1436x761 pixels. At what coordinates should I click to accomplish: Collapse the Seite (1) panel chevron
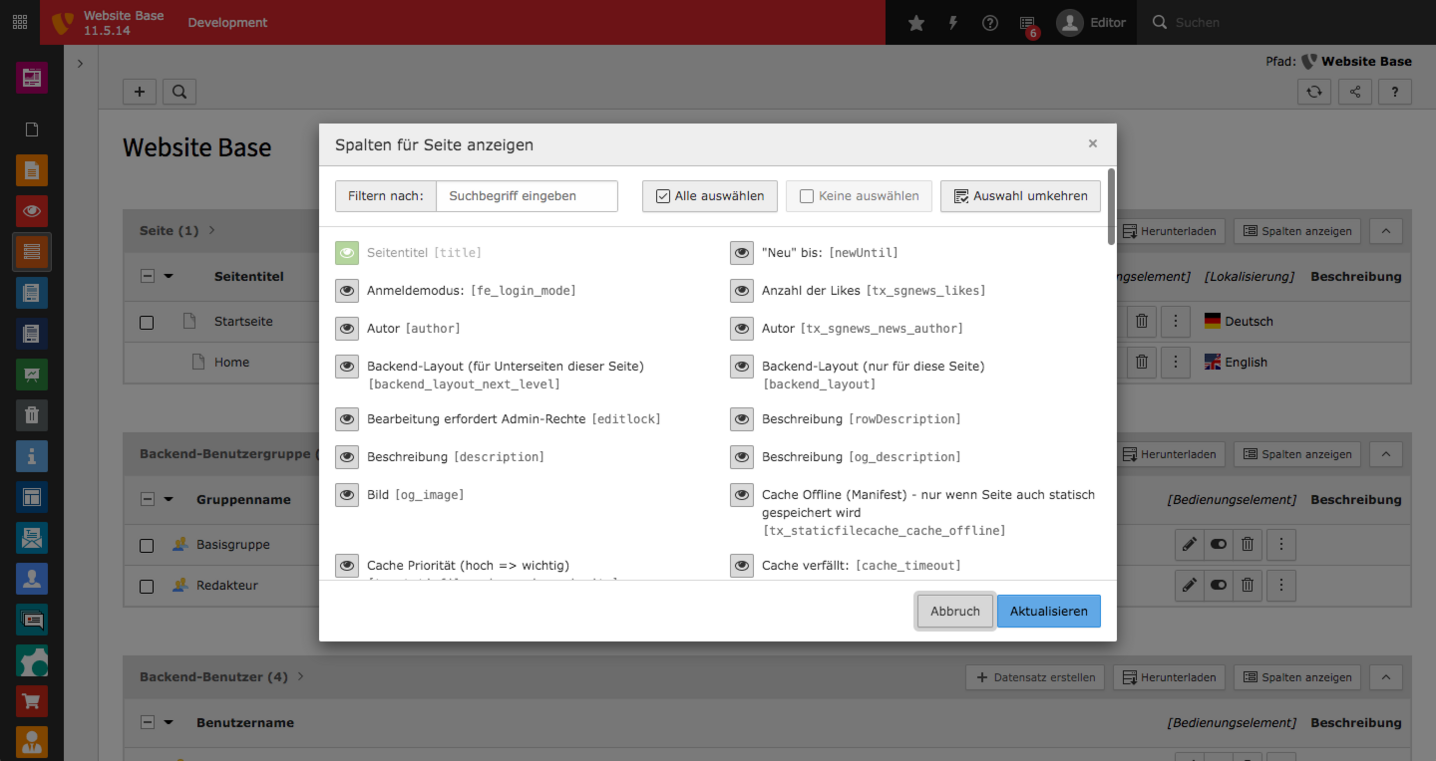[x=1385, y=231]
